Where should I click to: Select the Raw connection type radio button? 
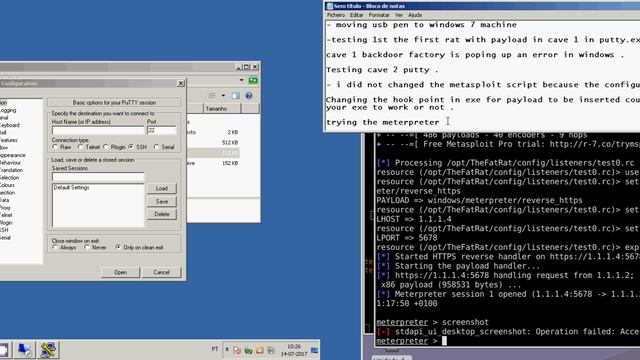pyautogui.click(x=55, y=147)
